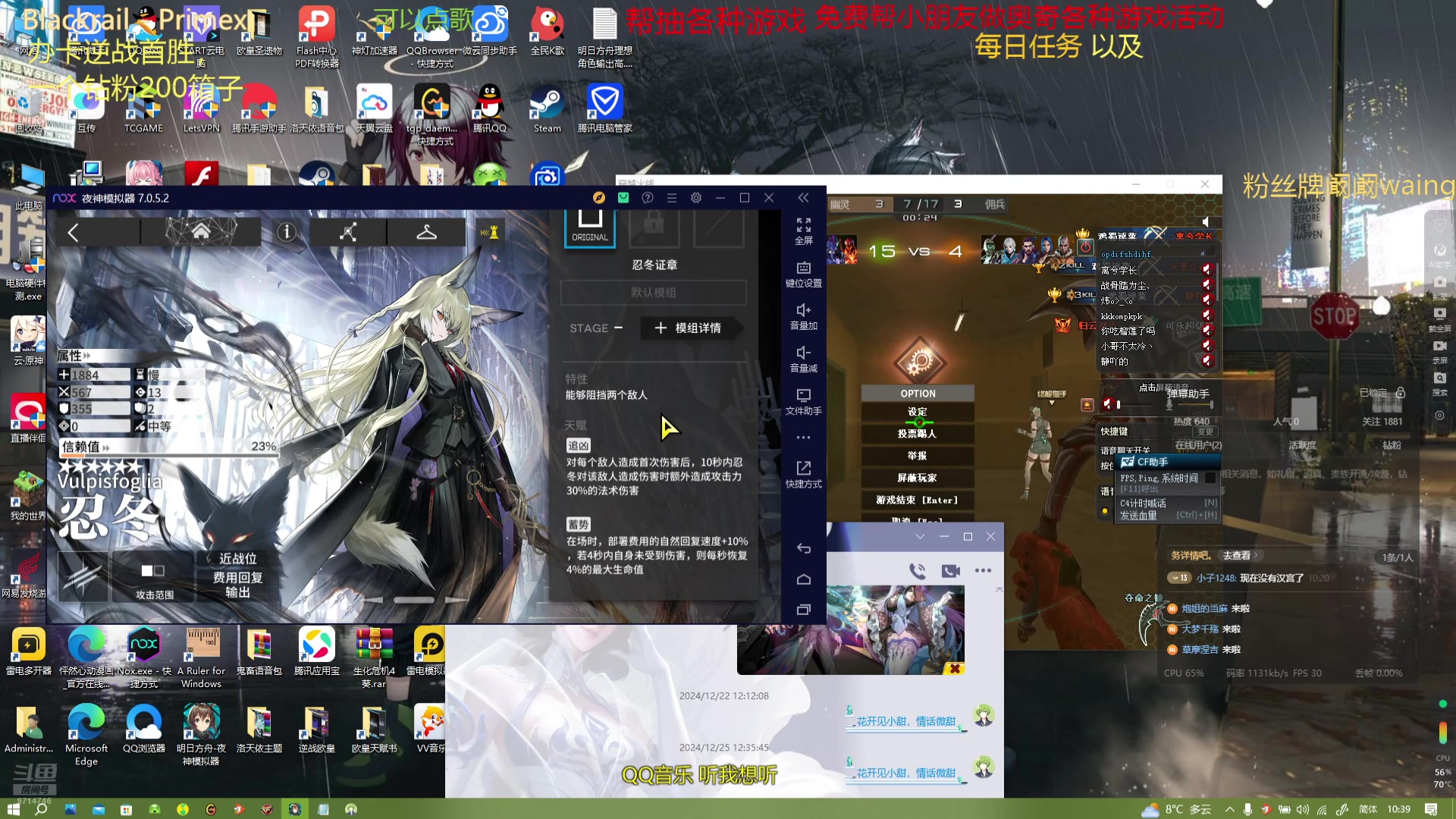
Task: Open Nox hamburger menu in title bar
Action: coord(671,198)
